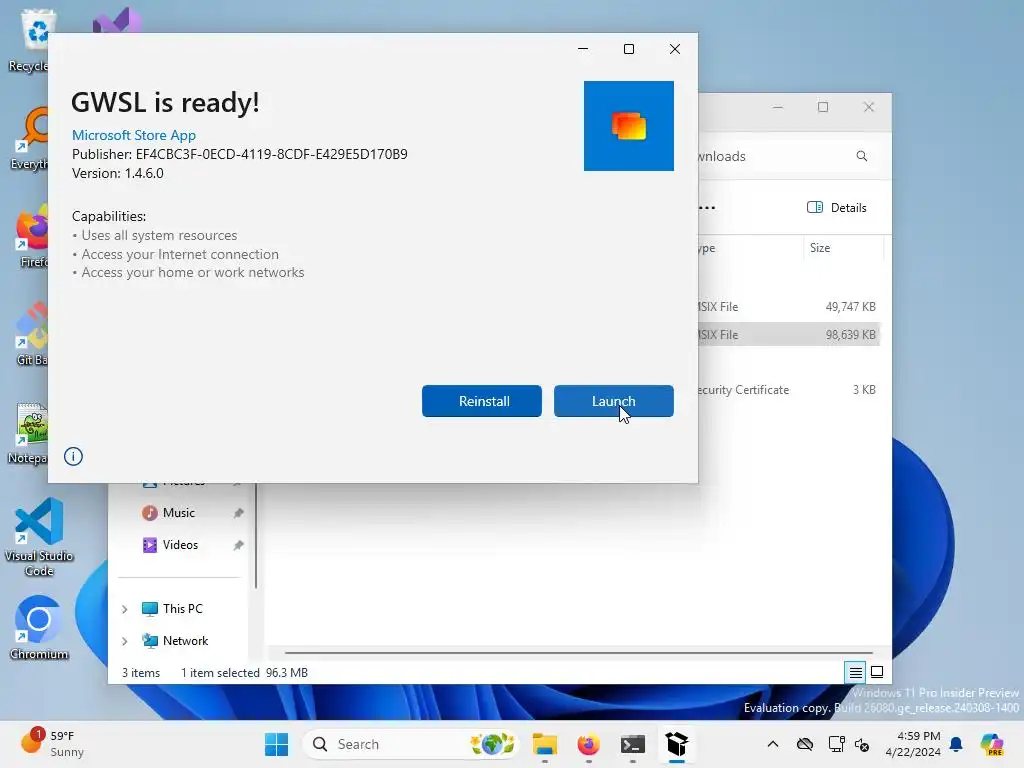The width and height of the screenshot is (1024, 768).
Task: Open clock and date 4:59 PM
Action: (x=912, y=744)
